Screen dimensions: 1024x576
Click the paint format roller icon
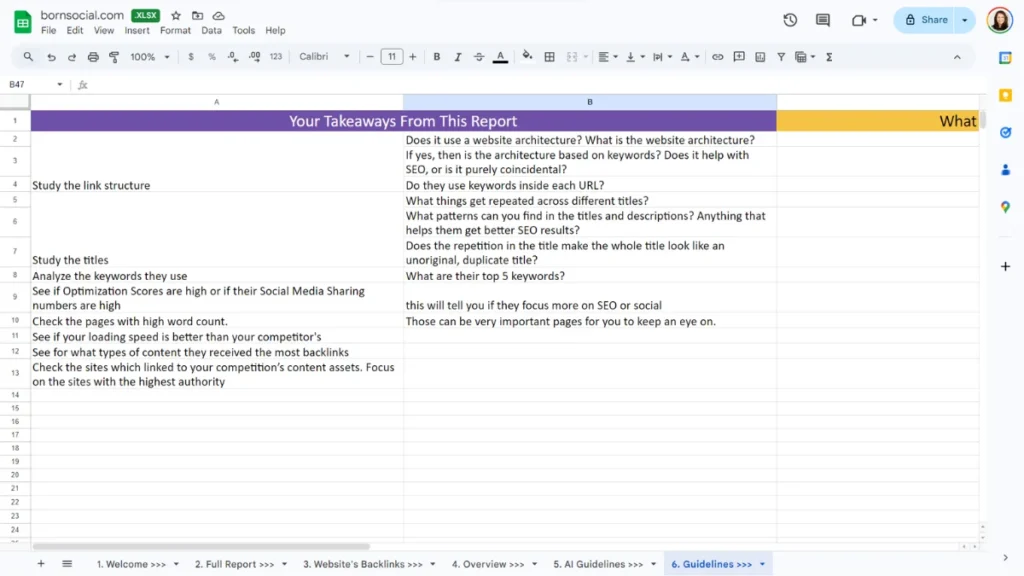114,57
